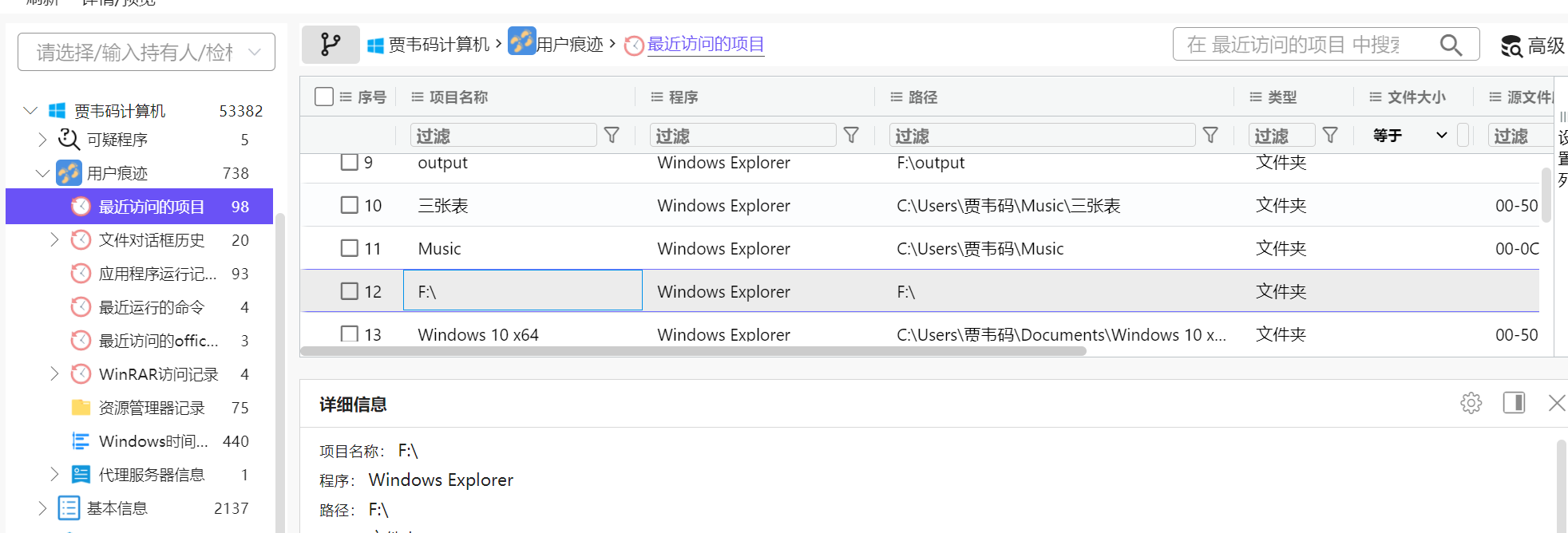Screen dimensions: 1568x533
Task: Open the 等于 file size operator dropdown
Action: click(x=1410, y=136)
